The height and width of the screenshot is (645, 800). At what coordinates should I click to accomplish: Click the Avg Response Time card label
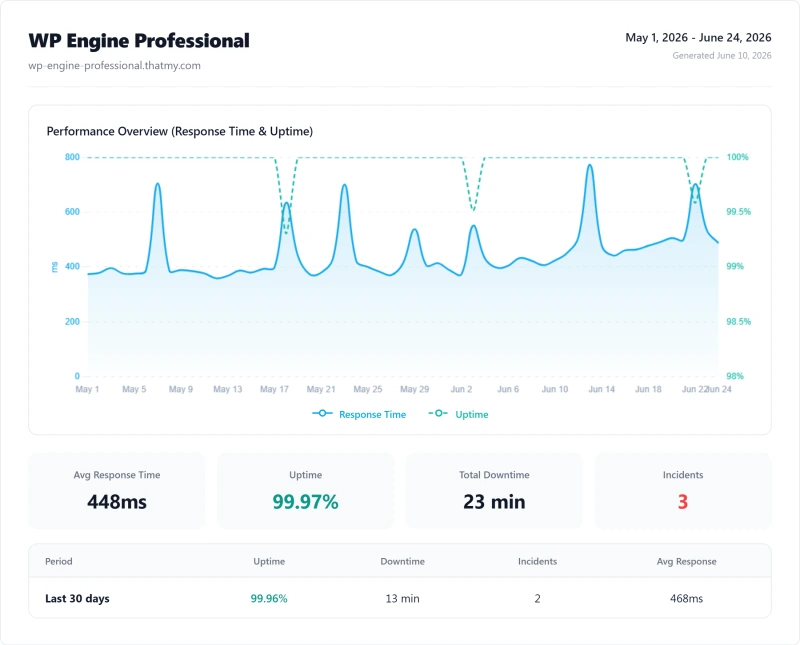click(x=117, y=475)
